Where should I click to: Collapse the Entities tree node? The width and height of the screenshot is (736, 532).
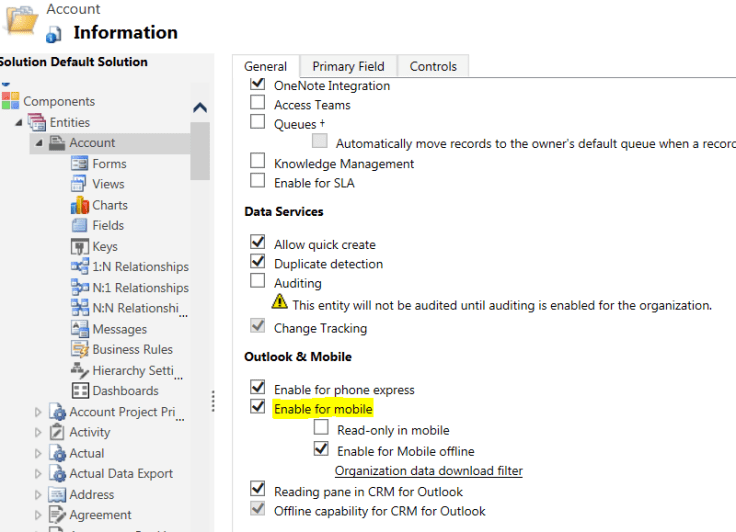point(19,122)
